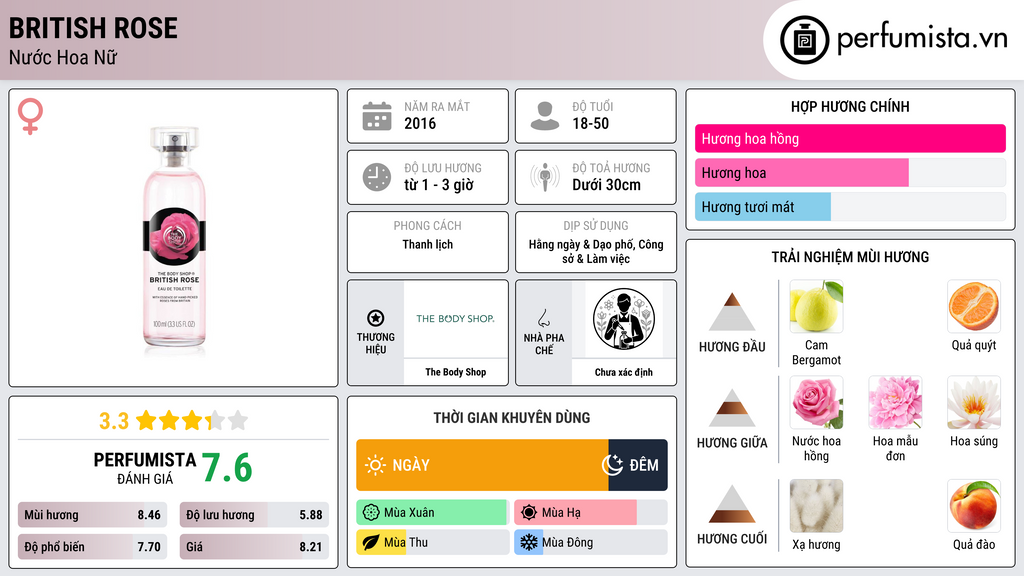Click the Xạ hương musk image
Screen dimensions: 1024x576
[x=816, y=506]
